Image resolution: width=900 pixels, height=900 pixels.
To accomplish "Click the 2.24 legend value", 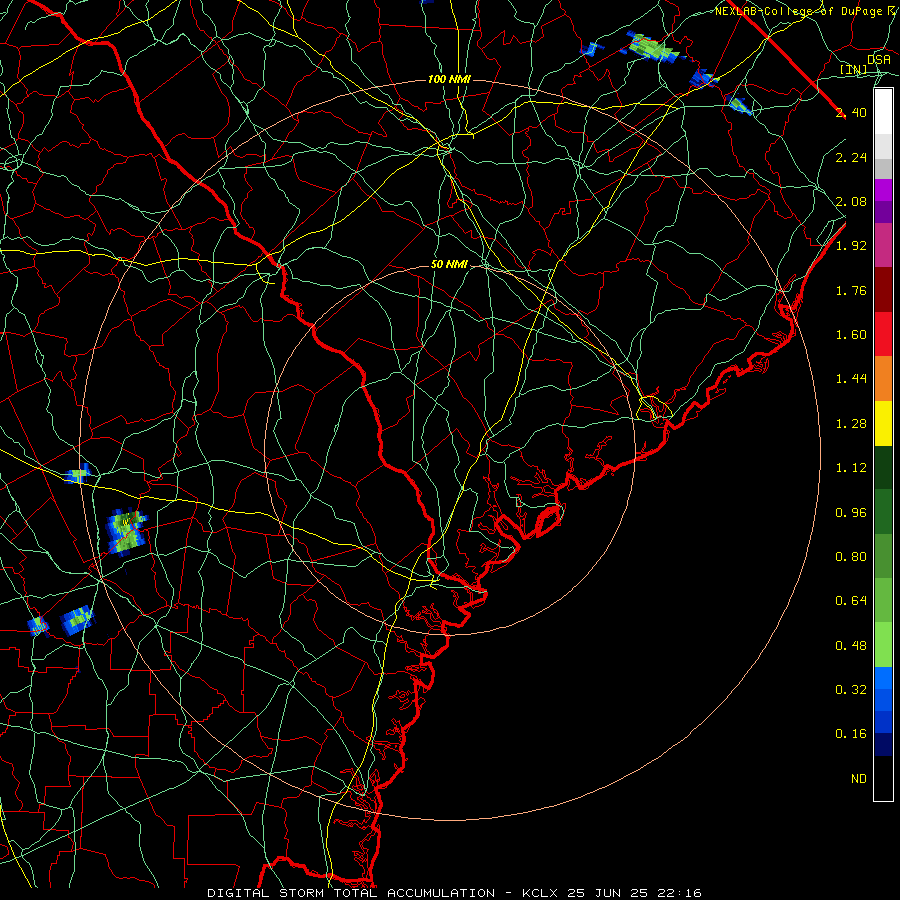I will [851, 157].
